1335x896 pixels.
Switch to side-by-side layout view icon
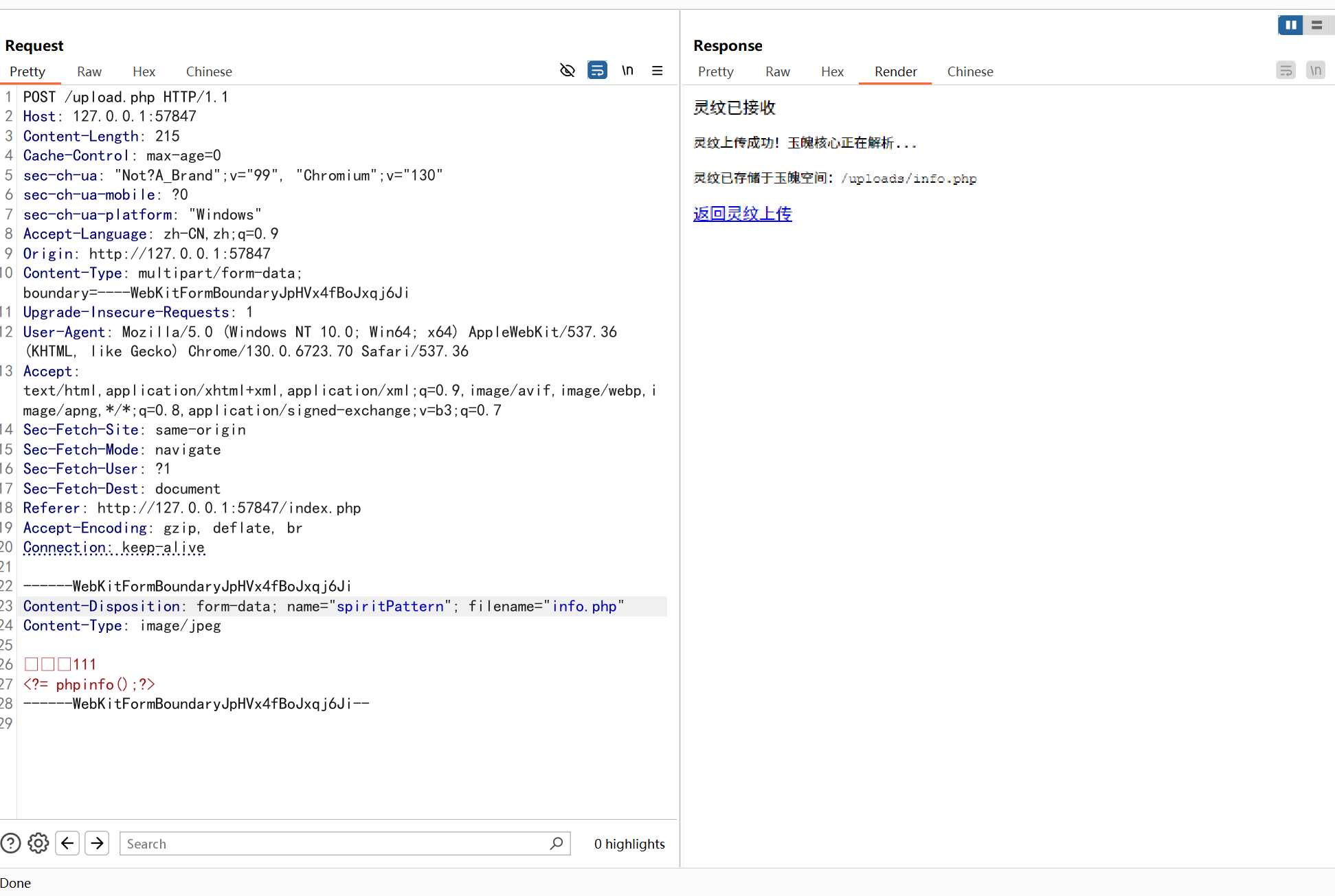pyautogui.click(x=1290, y=25)
